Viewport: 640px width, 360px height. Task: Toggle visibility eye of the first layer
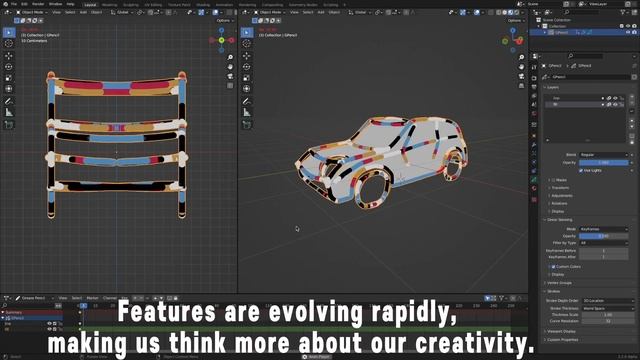click(615, 98)
